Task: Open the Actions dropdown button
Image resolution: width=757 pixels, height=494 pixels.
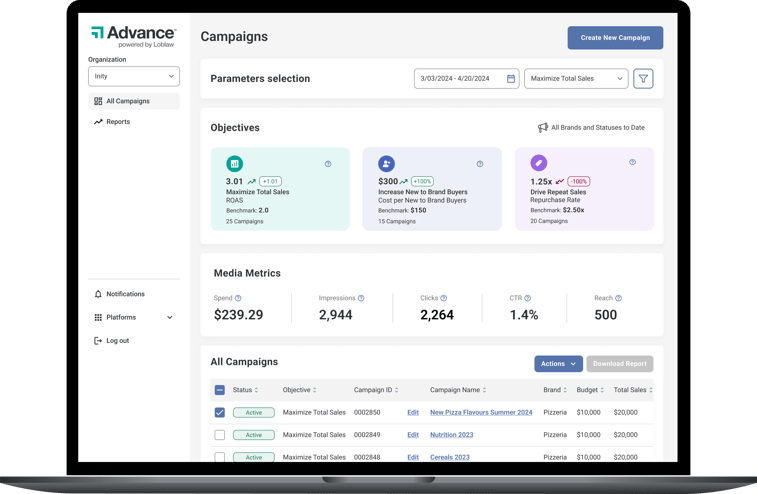Action: 558,364
